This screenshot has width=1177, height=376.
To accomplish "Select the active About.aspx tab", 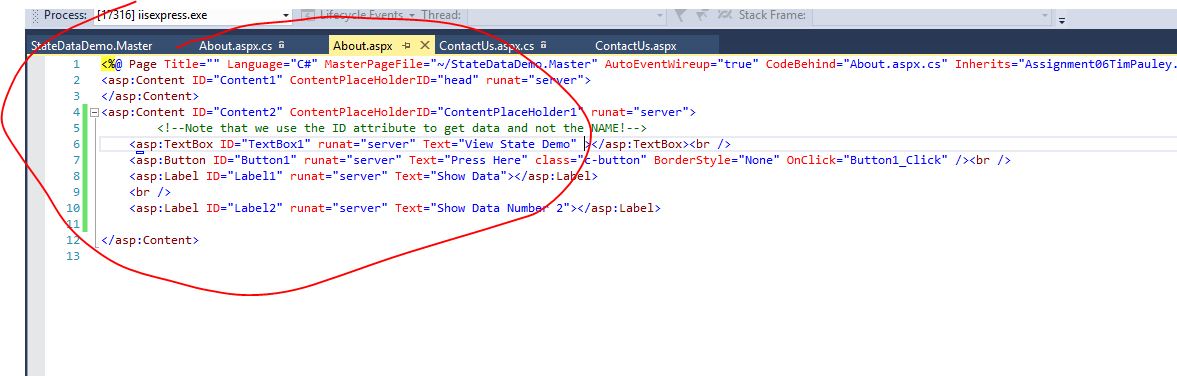I will pos(363,46).
